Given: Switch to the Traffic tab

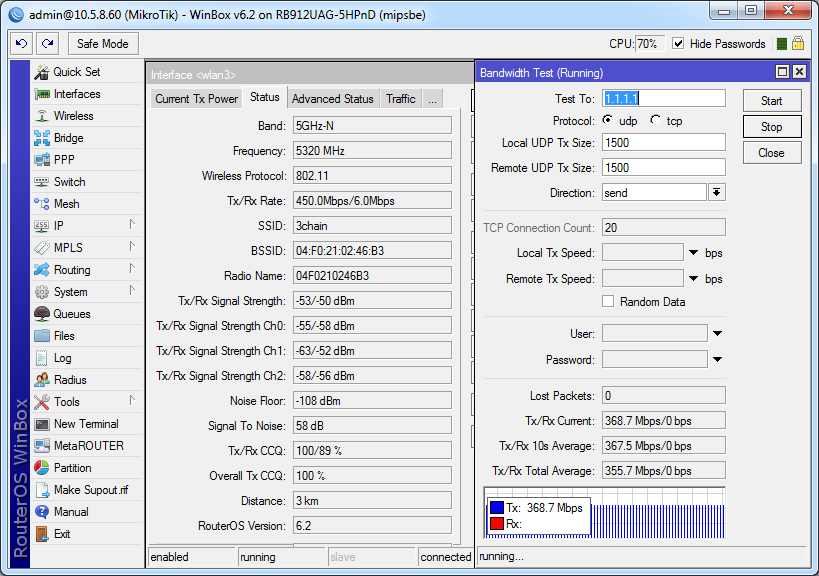Looking at the screenshot, I should 401,99.
